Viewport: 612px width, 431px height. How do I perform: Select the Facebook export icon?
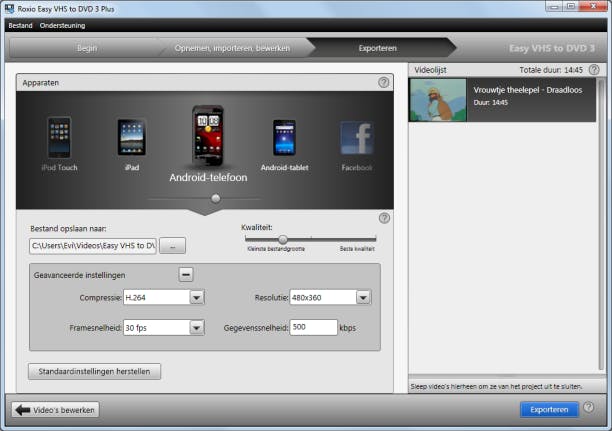[357, 137]
